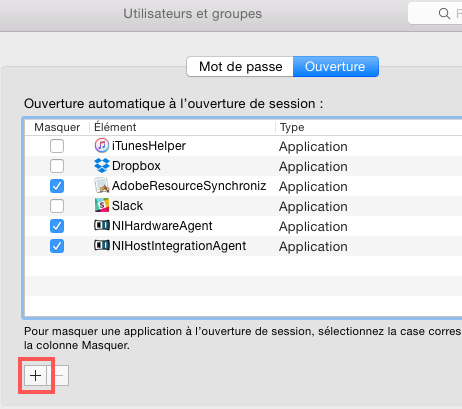Image resolution: width=462 pixels, height=409 pixels.
Task: Enable Masquer checkbox for iTunesHelper
Action: 57,146
